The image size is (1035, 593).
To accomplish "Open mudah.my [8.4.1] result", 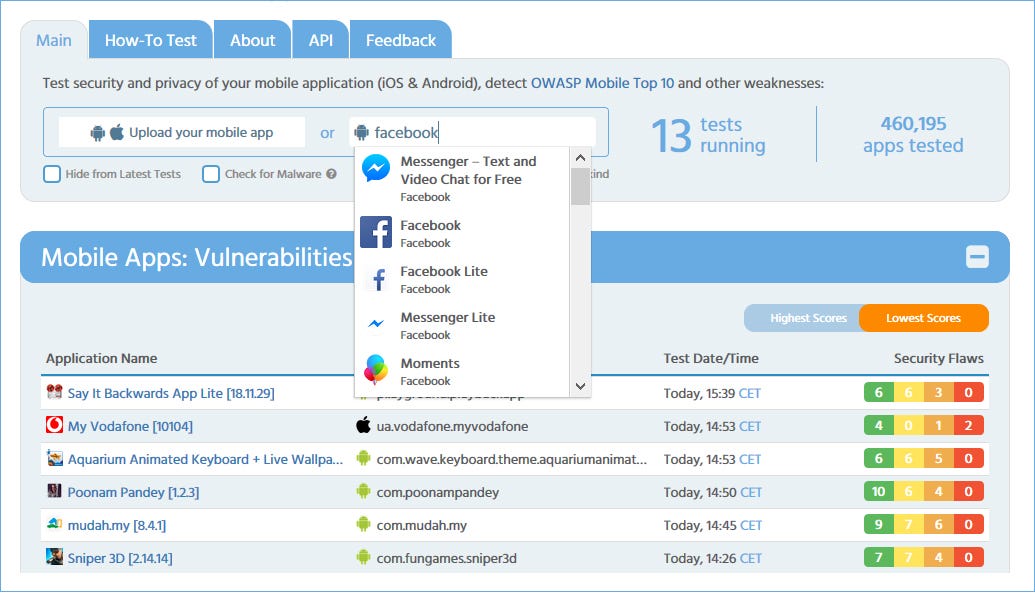I will 116,526.
